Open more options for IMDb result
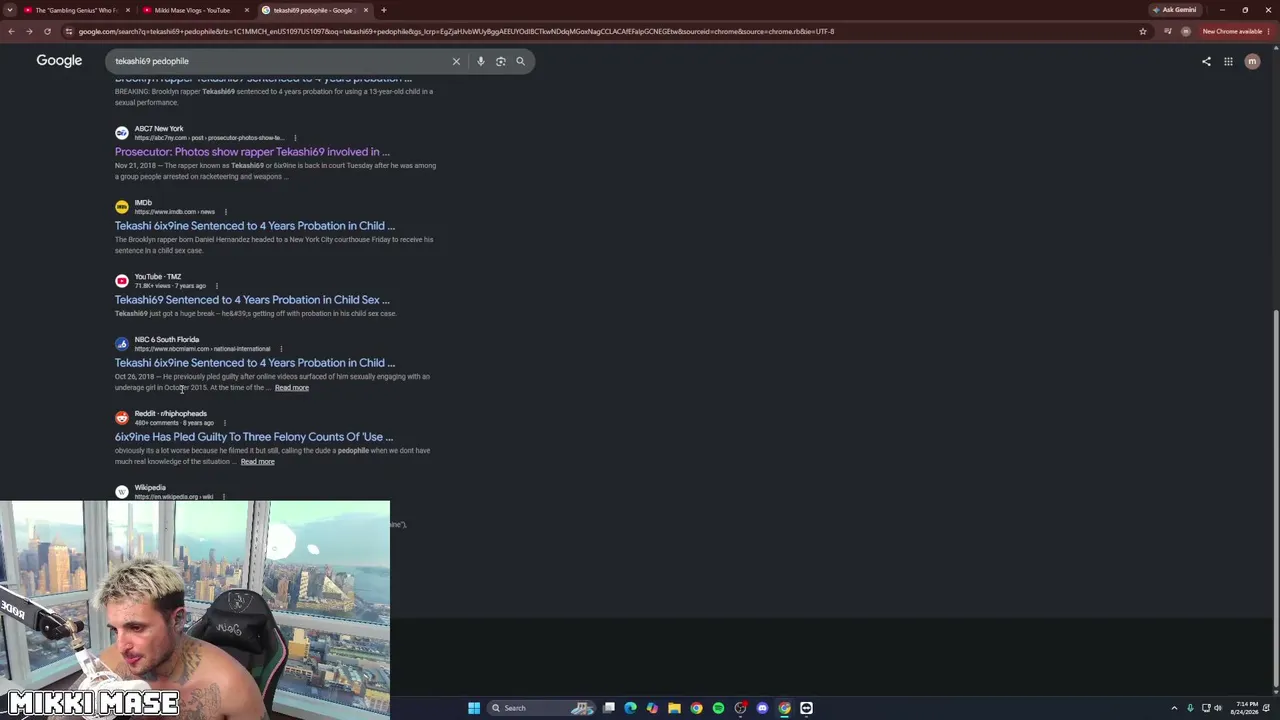1280x720 pixels. click(225, 212)
